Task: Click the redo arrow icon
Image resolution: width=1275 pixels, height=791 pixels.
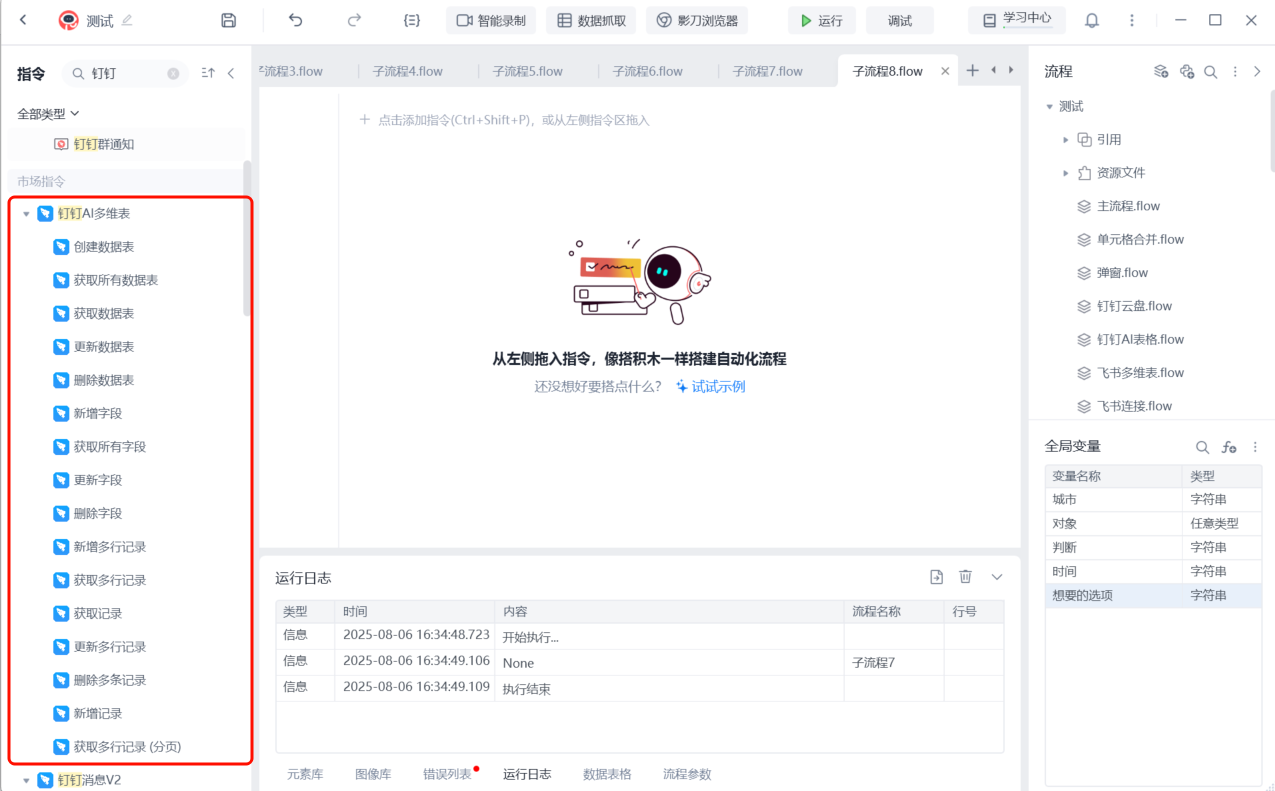Action: (x=354, y=20)
